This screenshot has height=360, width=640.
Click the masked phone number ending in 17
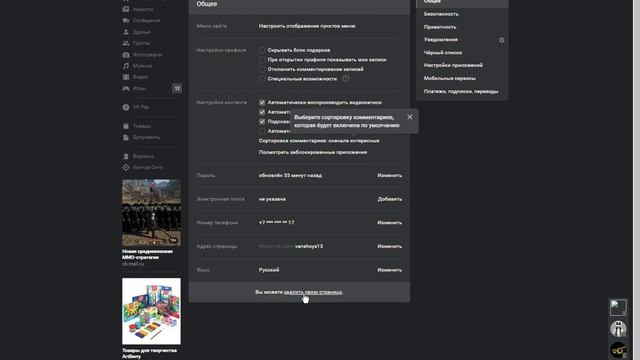276,222
